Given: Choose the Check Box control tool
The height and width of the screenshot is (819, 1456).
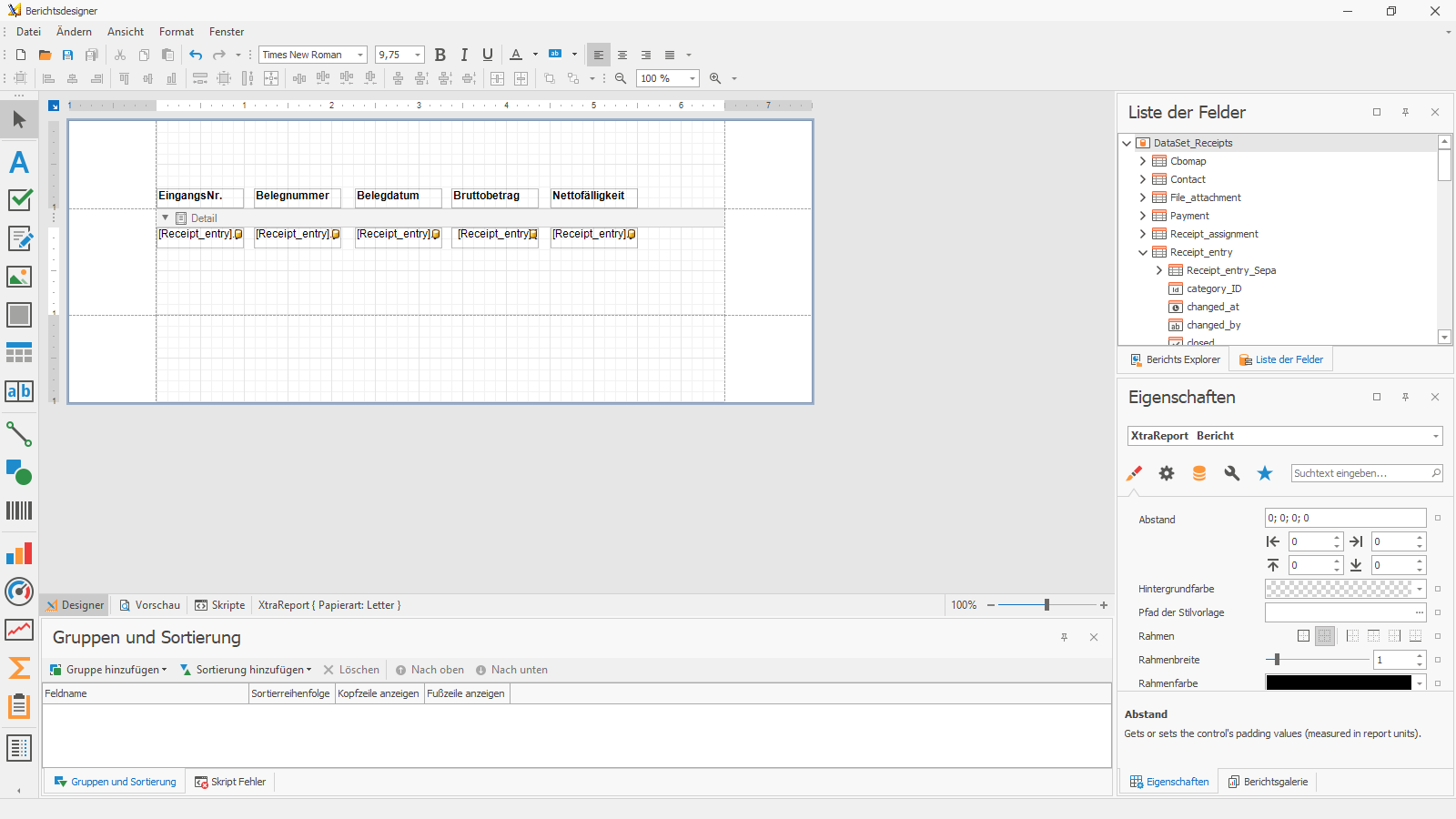Looking at the screenshot, I should pos(19,200).
